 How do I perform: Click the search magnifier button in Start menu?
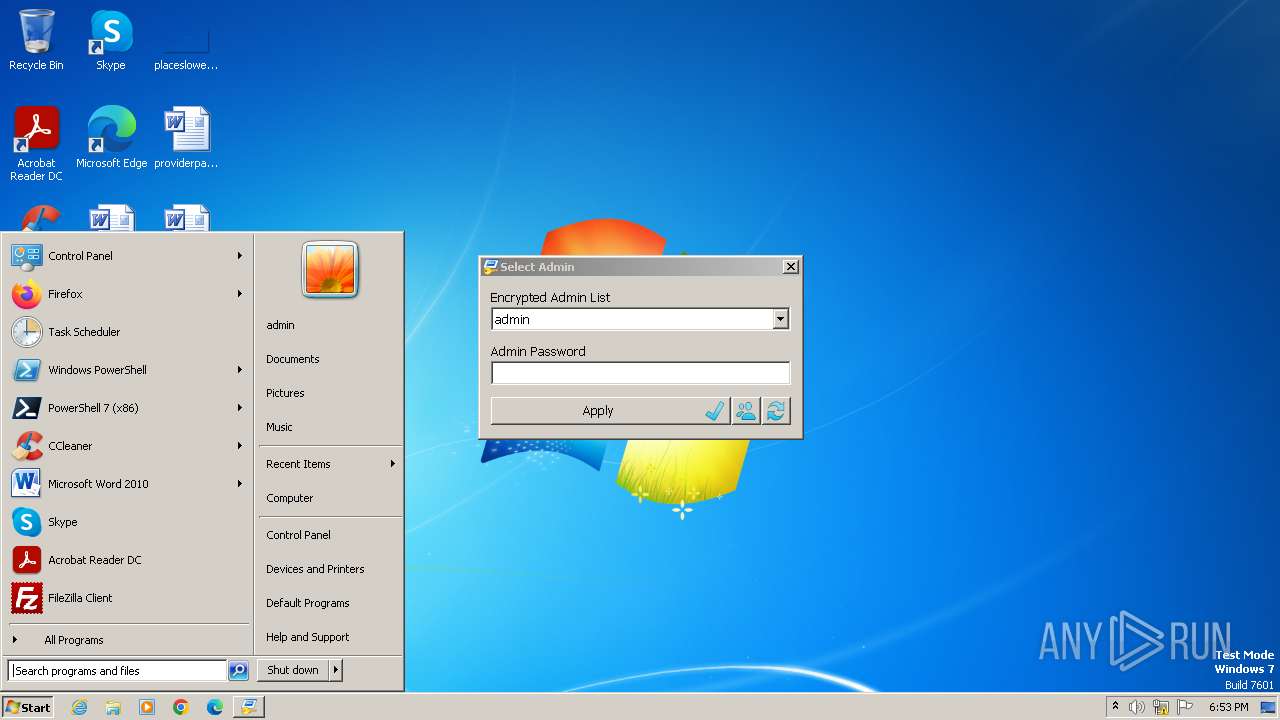pos(238,671)
